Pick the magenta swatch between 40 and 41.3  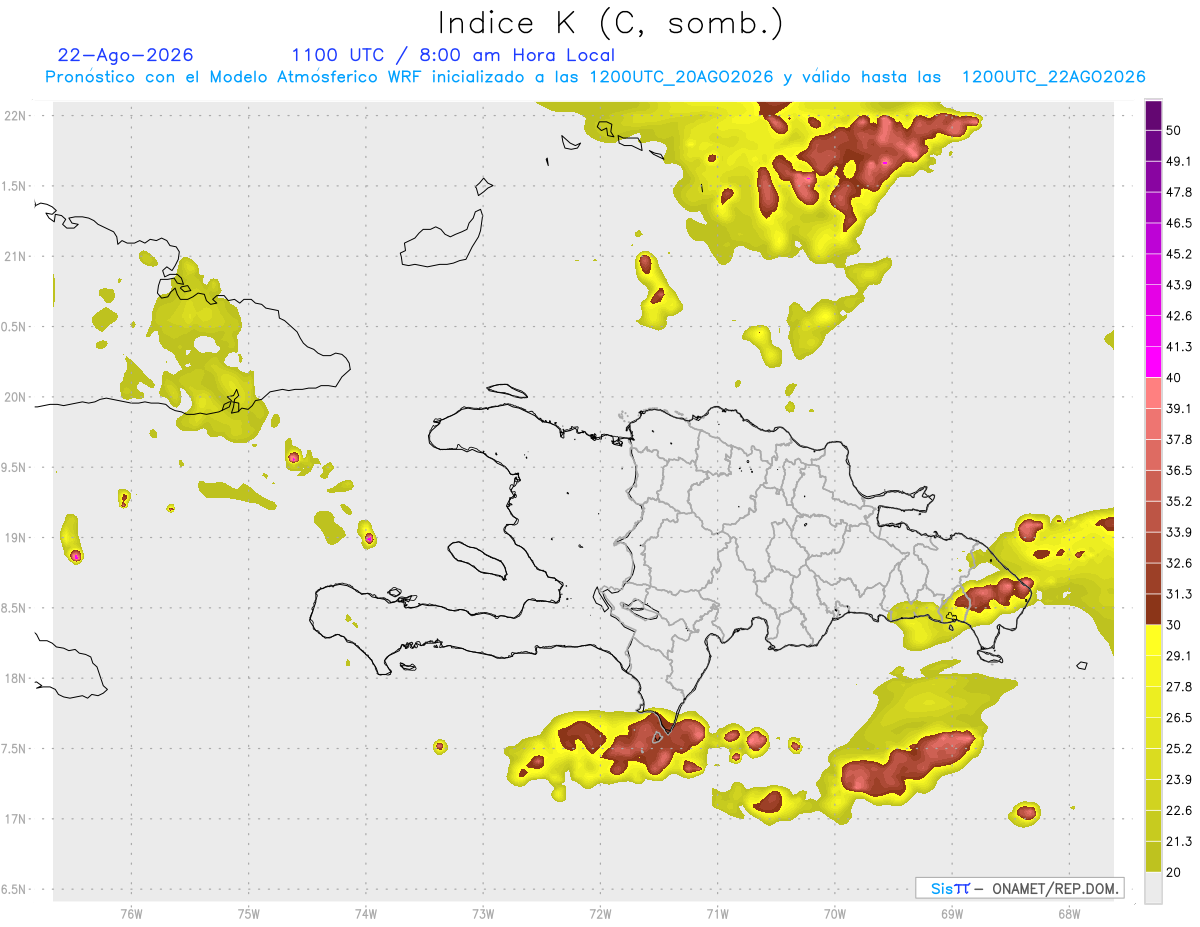click(1154, 363)
